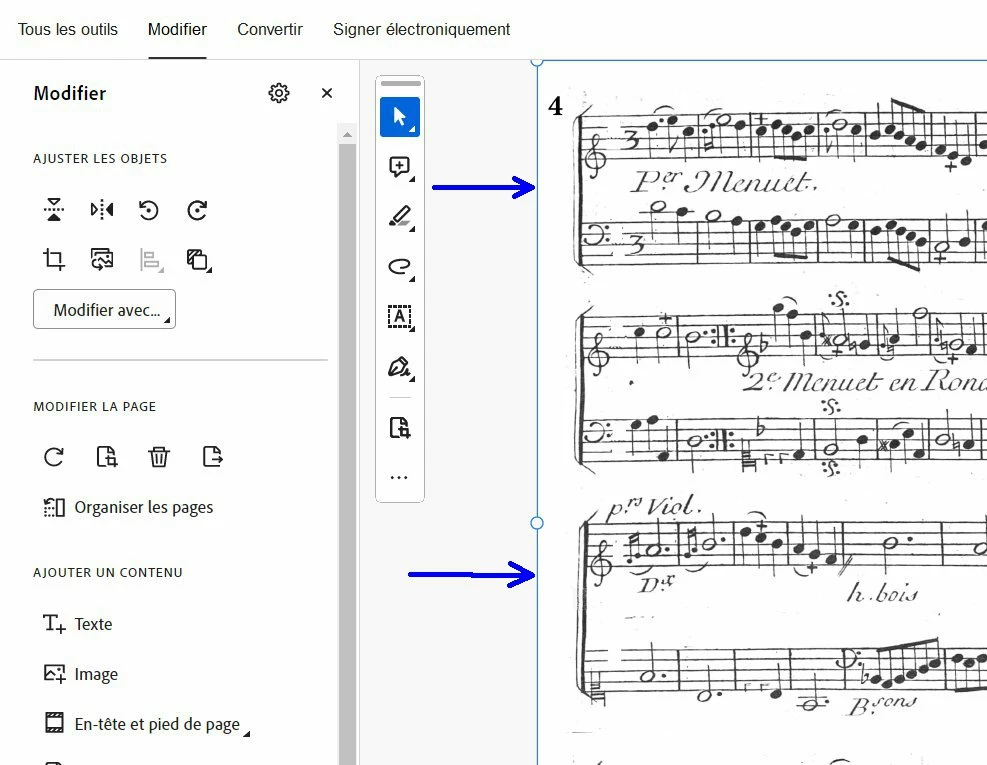The image size is (987, 765).
Task: Expand En-tête et pied de page
Action: 147,724
